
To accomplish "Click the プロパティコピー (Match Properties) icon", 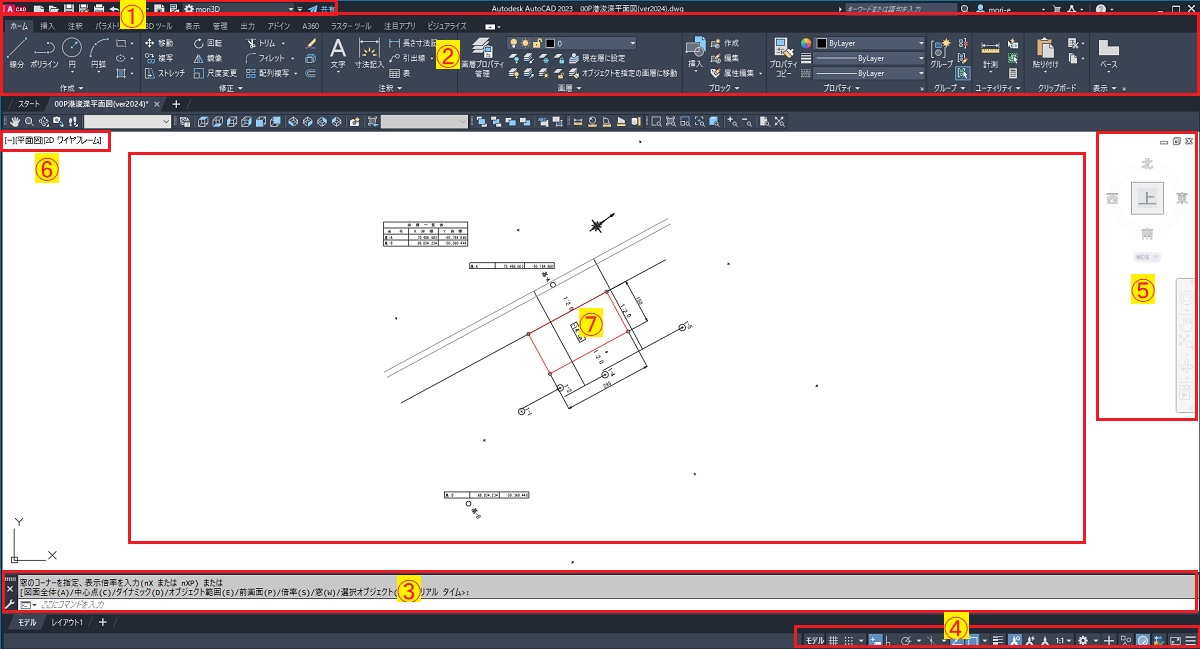I will coord(784,55).
